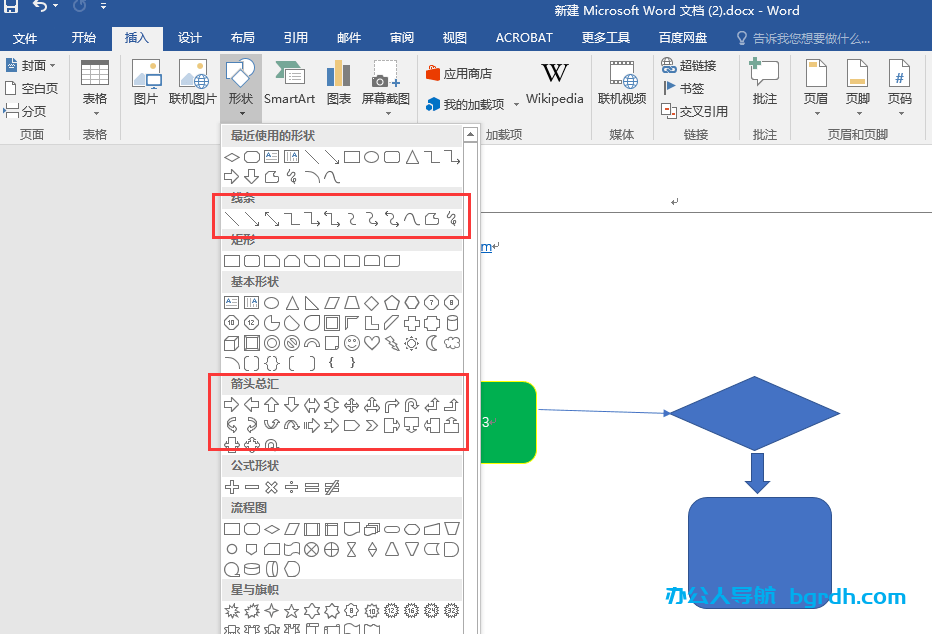Click the shapes gallery scroll-up arrow
Image resolution: width=932 pixels, height=634 pixels.
point(470,135)
